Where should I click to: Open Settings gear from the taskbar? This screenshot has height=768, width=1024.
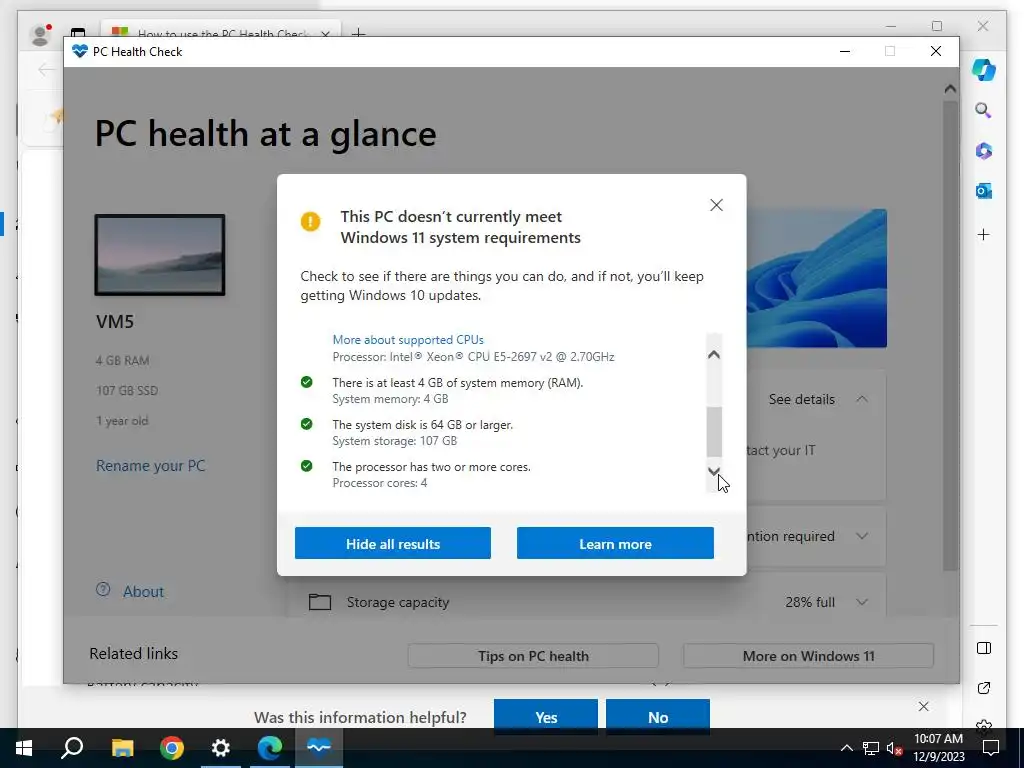[221, 748]
